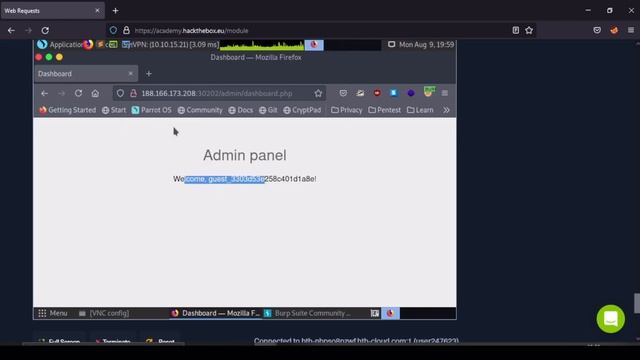Screen dimensions: 640x360
Task: Expand the Privacy bookmarks folder
Action: click(347, 110)
